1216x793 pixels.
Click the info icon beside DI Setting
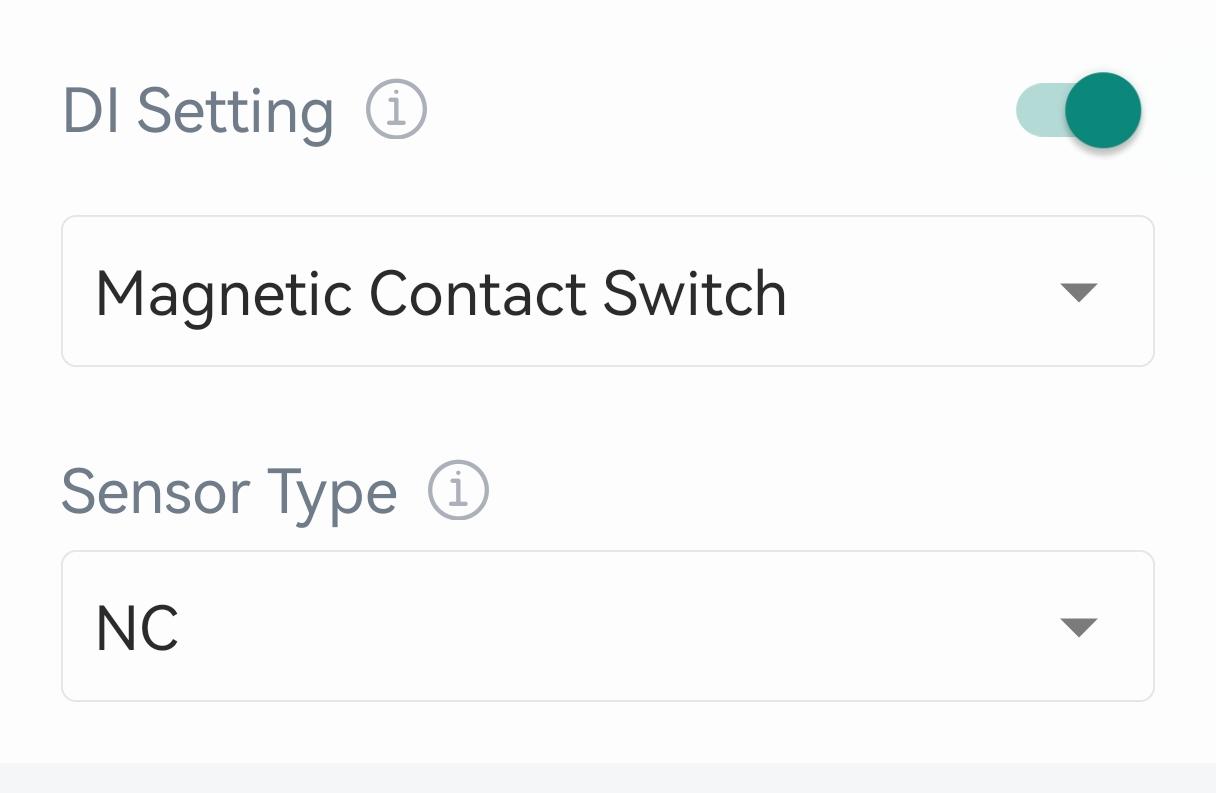point(396,109)
